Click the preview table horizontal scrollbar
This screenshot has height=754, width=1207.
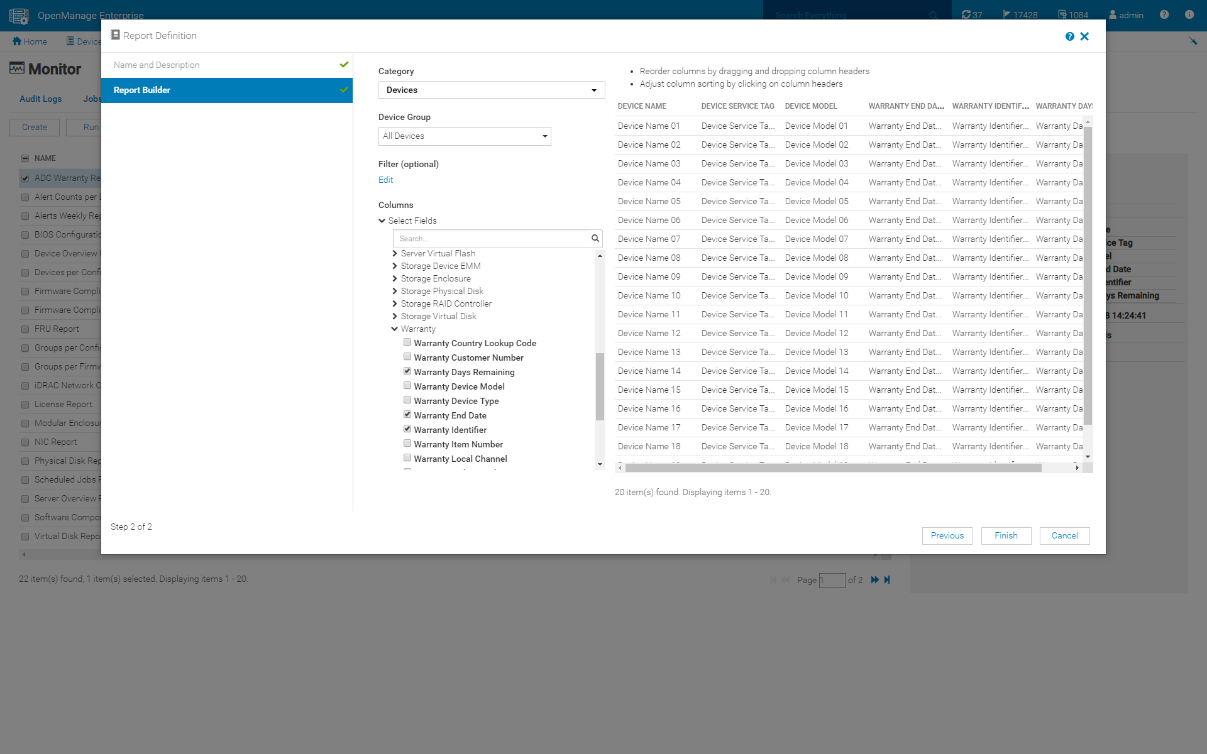pos(835,467)
